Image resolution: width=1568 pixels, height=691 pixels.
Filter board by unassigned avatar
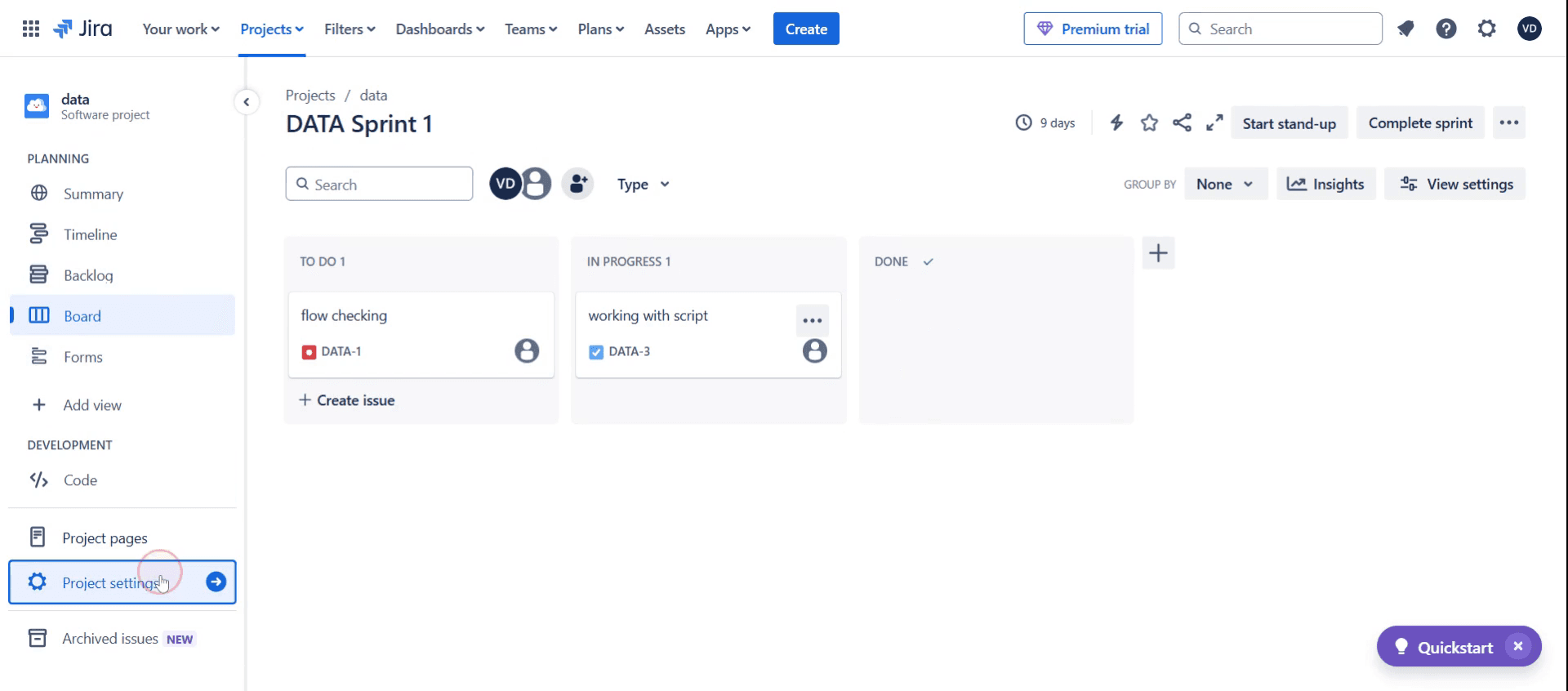click(536, 184)
